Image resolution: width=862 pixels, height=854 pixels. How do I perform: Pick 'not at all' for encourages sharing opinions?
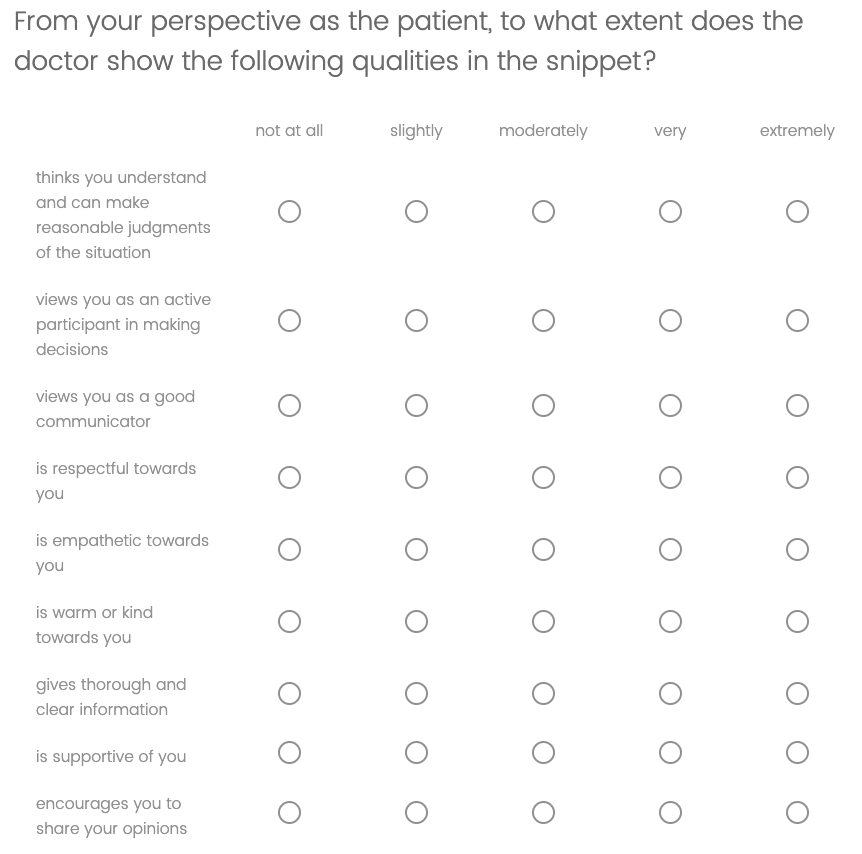click(x=289, y=813)
